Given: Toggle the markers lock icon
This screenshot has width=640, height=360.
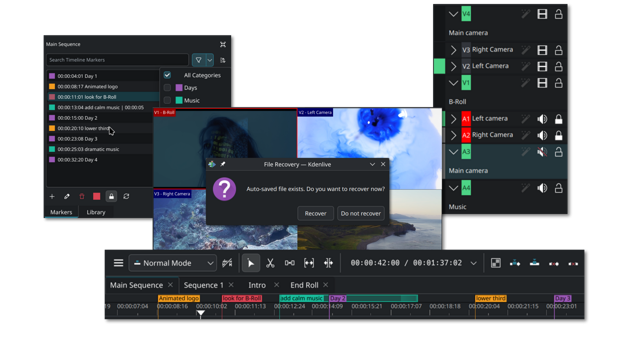Looking at the screenshot, I should 111,196.
